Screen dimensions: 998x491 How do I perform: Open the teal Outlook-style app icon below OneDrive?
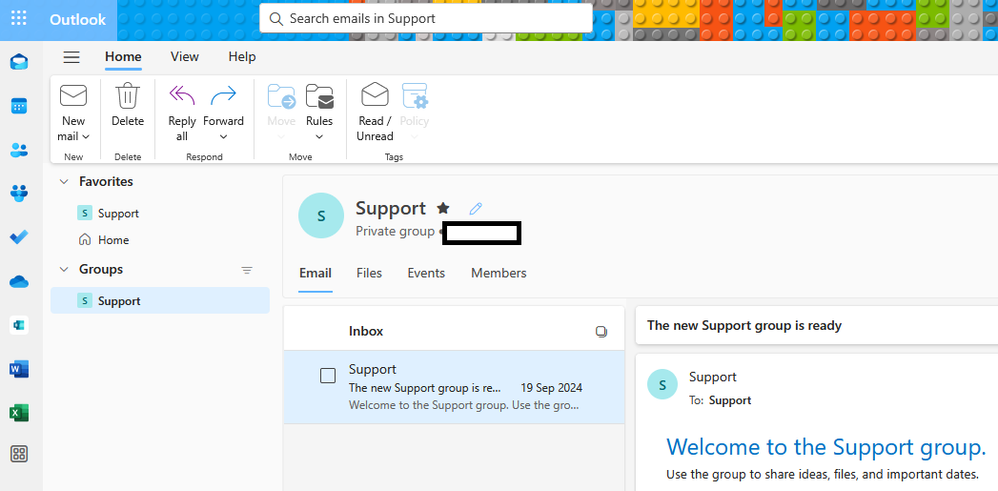click(19, 325)
